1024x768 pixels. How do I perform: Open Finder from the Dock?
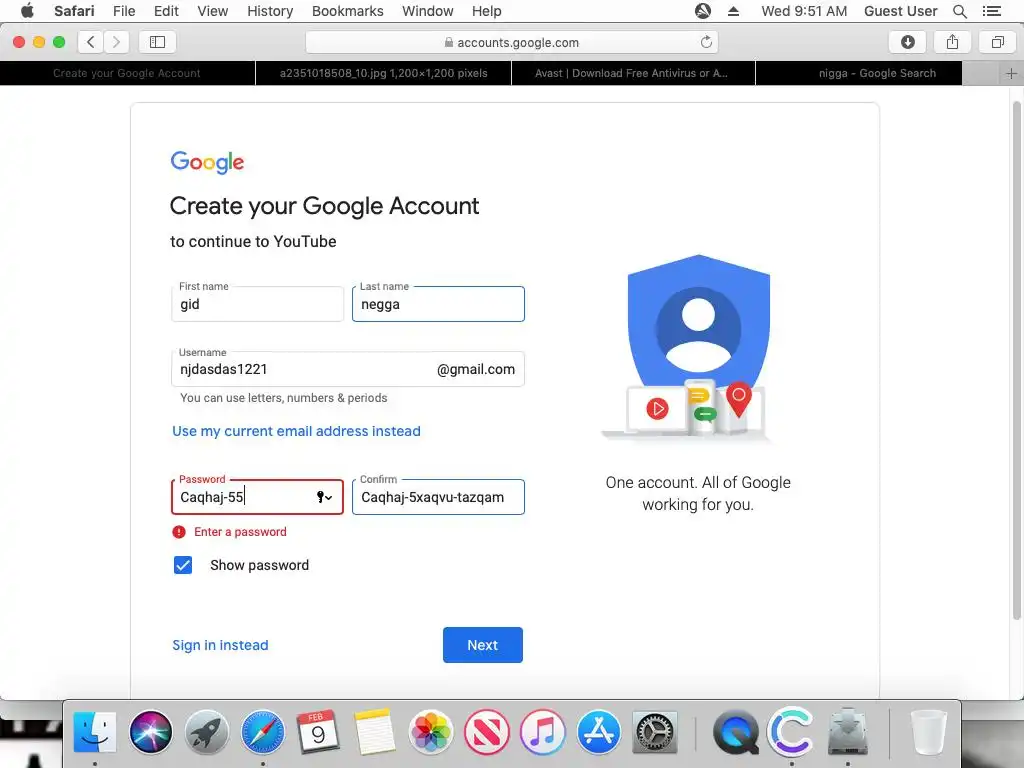coord(95,732)
